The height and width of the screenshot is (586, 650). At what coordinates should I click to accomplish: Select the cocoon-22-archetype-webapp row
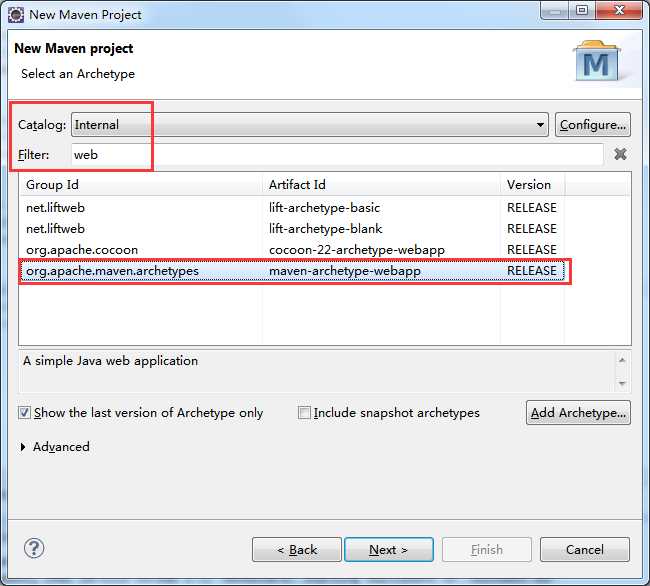pyautogui.click(x=292, y=250)
